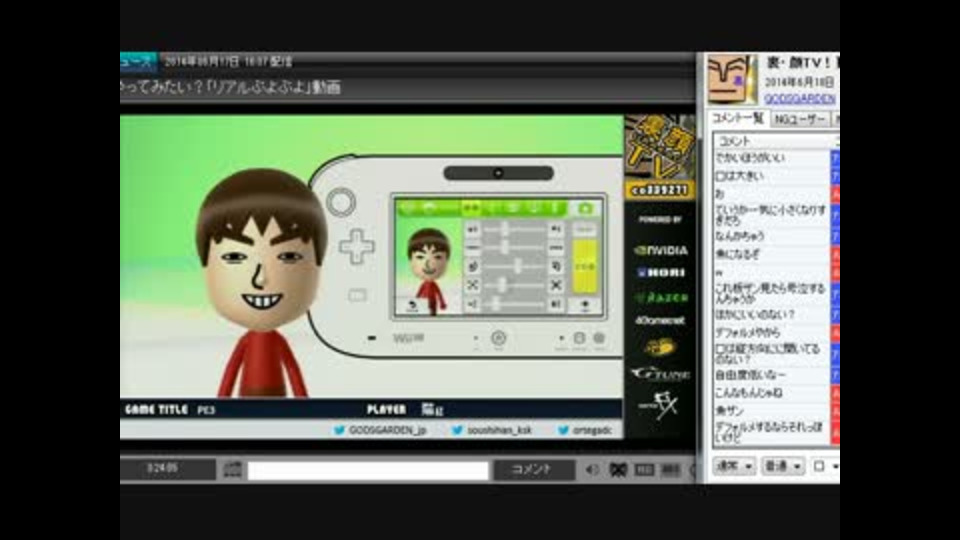Viewport: 960px width, 540px height.
Task: Switch to the NGユーザー tab
Action: pos(800,119)
